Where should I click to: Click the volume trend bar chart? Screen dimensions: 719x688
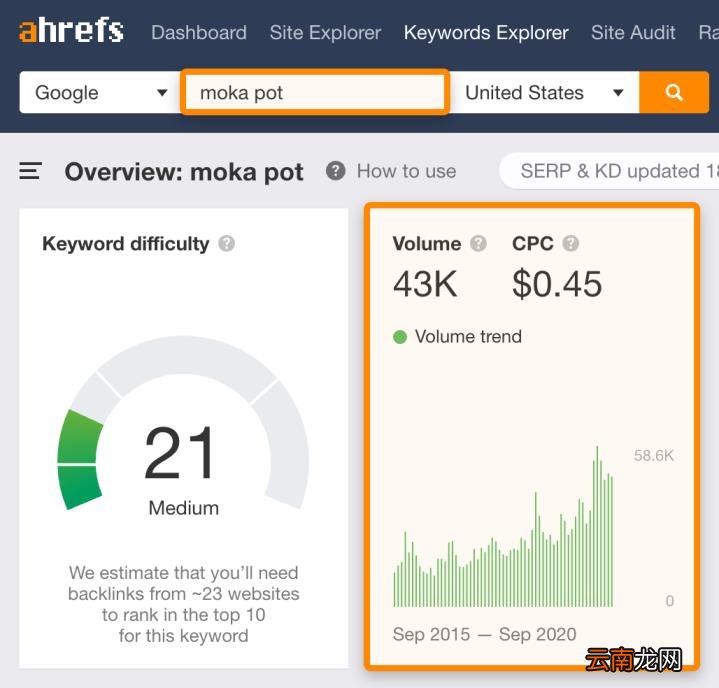click(x=503, y=527)
